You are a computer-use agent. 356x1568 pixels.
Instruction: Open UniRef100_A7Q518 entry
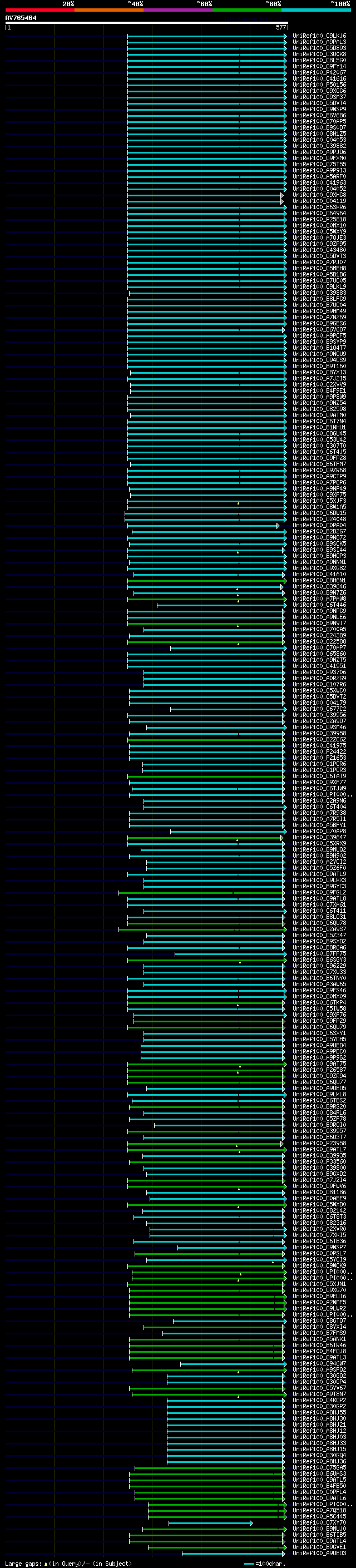click(x=319, y=1510)
